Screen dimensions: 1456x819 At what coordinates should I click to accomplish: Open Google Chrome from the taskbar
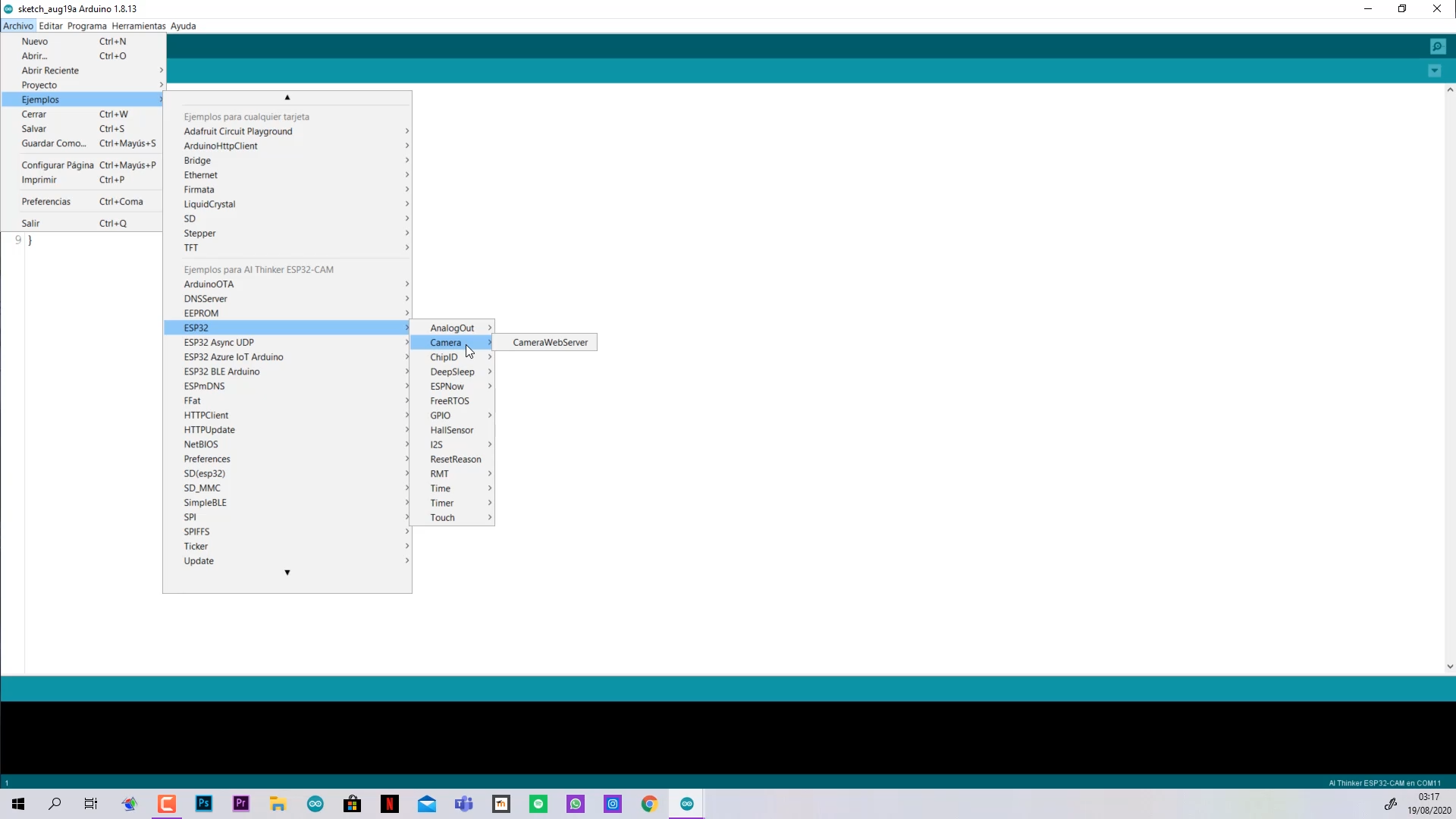tap(649, 804)
